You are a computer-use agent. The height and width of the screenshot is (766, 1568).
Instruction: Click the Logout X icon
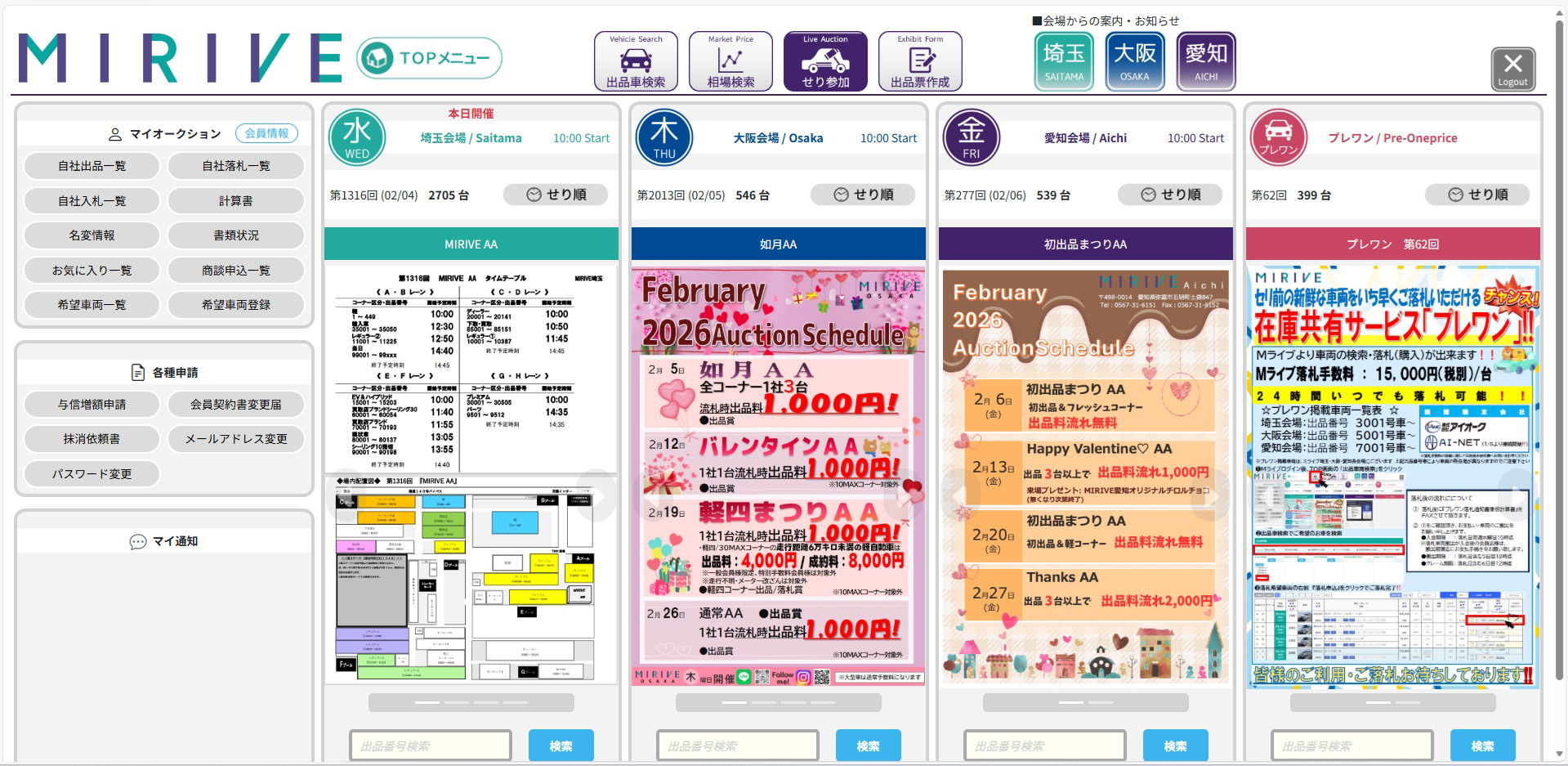(1512, 69)
